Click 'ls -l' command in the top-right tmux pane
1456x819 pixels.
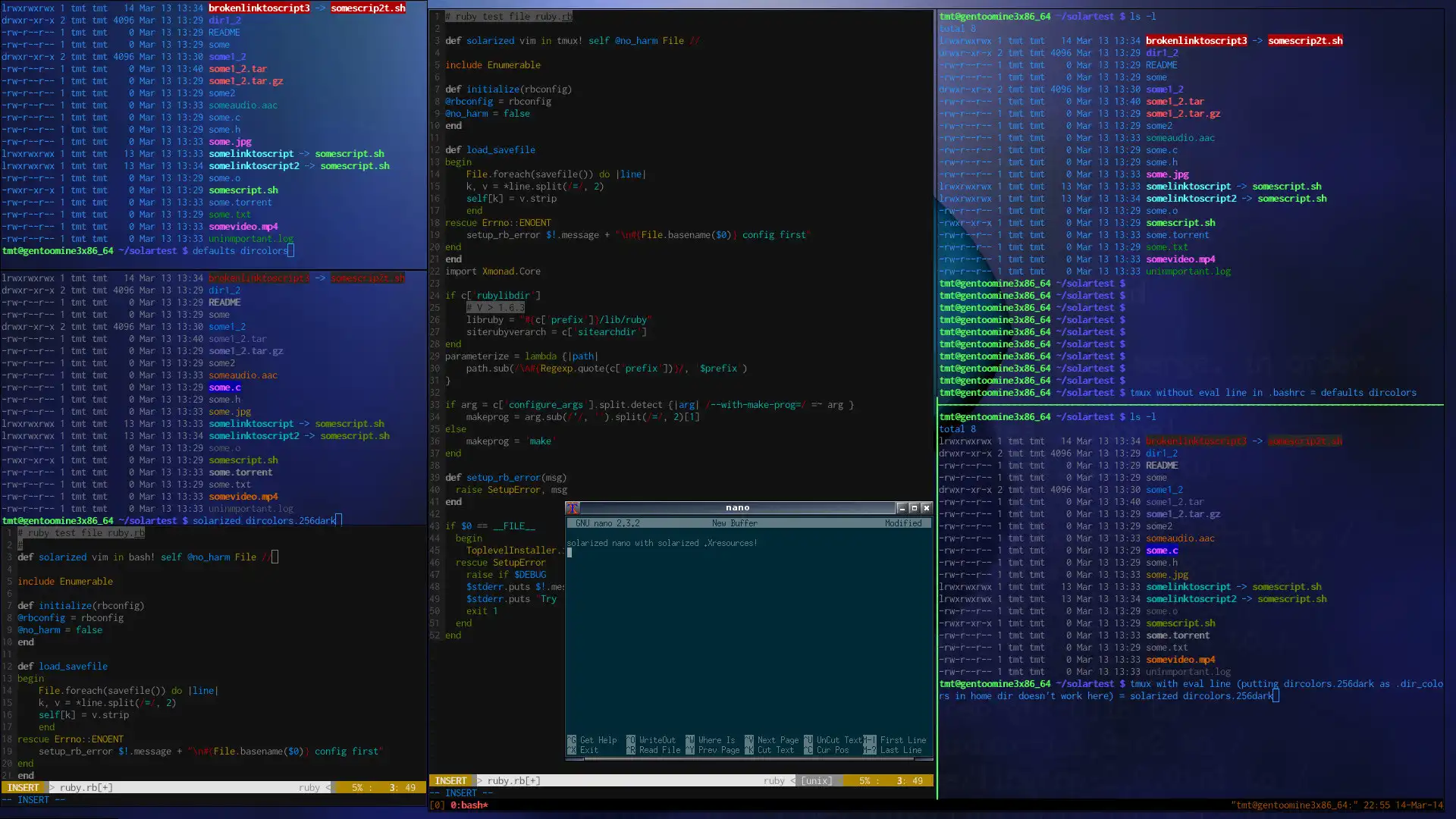point(1143,17)
